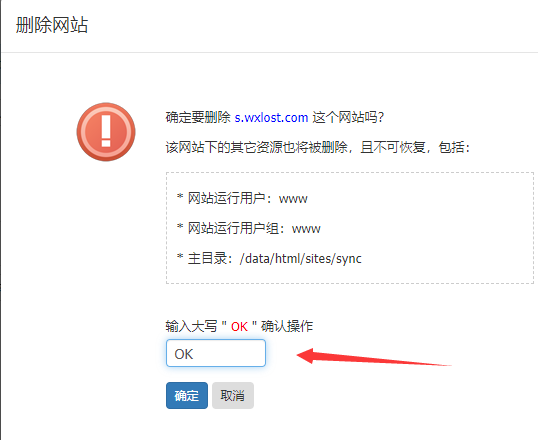
Task: Click the 删除网站 dialog title
Action: pos(52,25)
